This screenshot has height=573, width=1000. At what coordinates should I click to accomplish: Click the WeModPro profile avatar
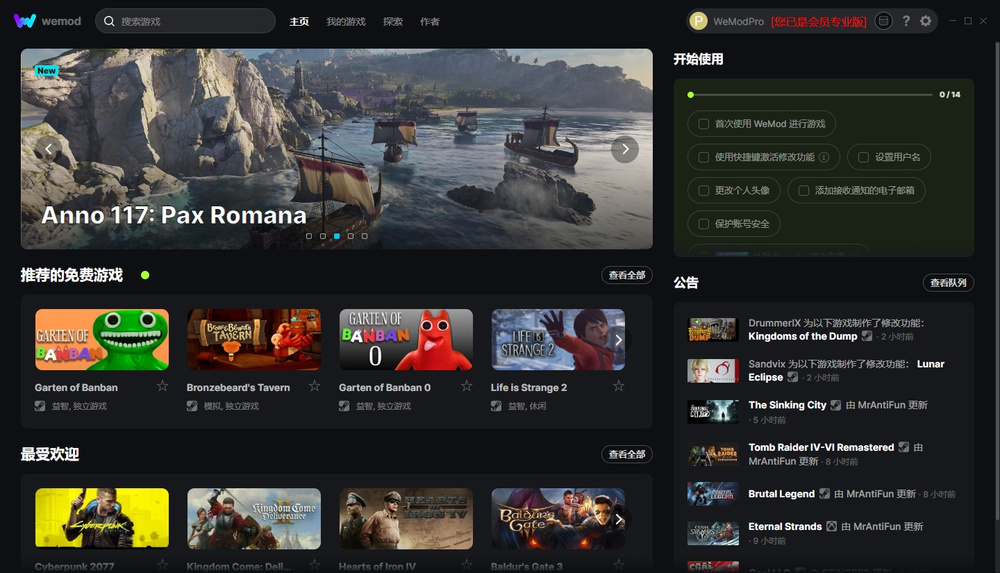coord(699,21)
